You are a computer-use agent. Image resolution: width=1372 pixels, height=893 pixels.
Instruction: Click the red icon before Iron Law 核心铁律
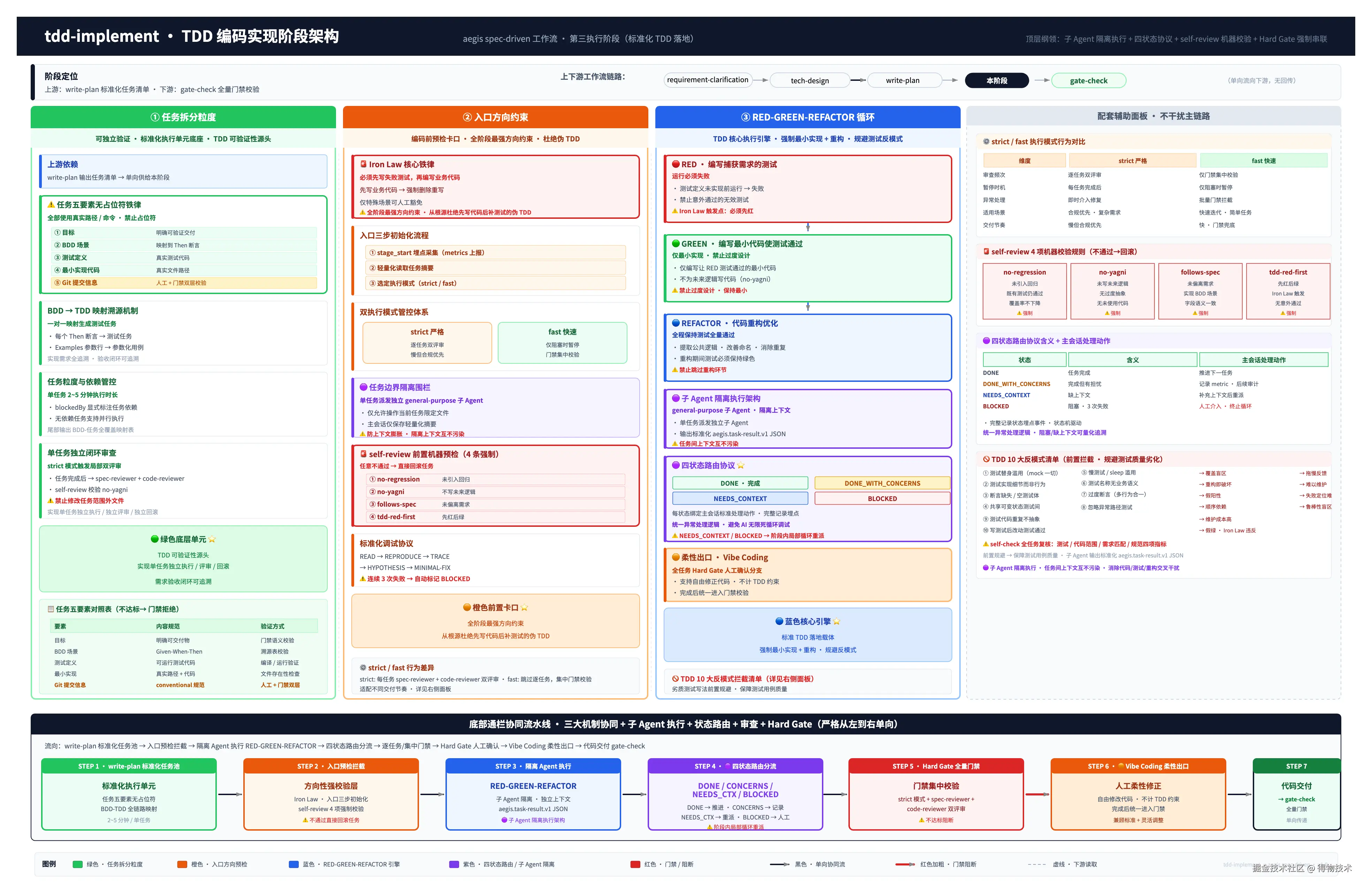363,164
